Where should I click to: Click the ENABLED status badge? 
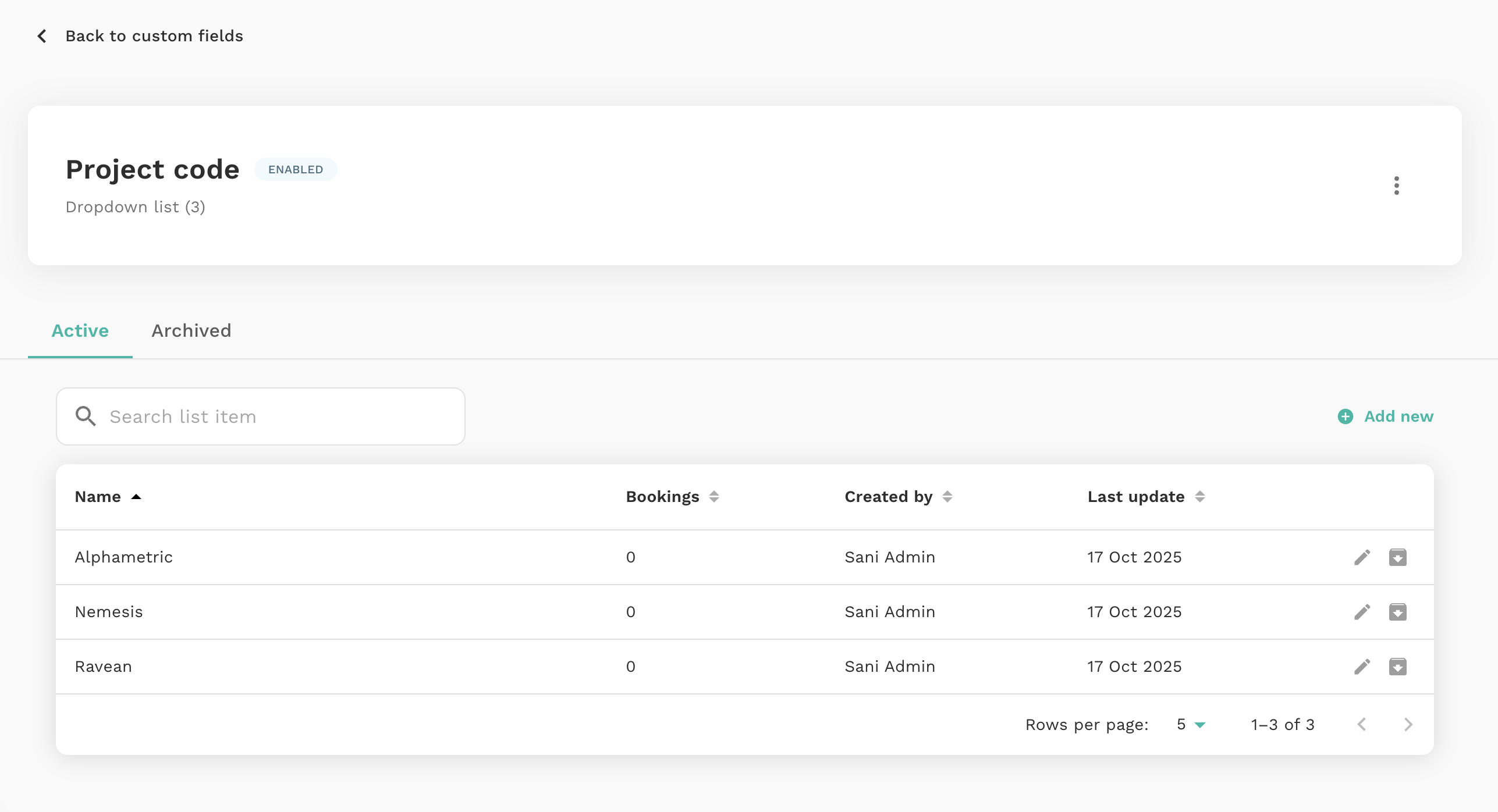(x=296, y=169)
